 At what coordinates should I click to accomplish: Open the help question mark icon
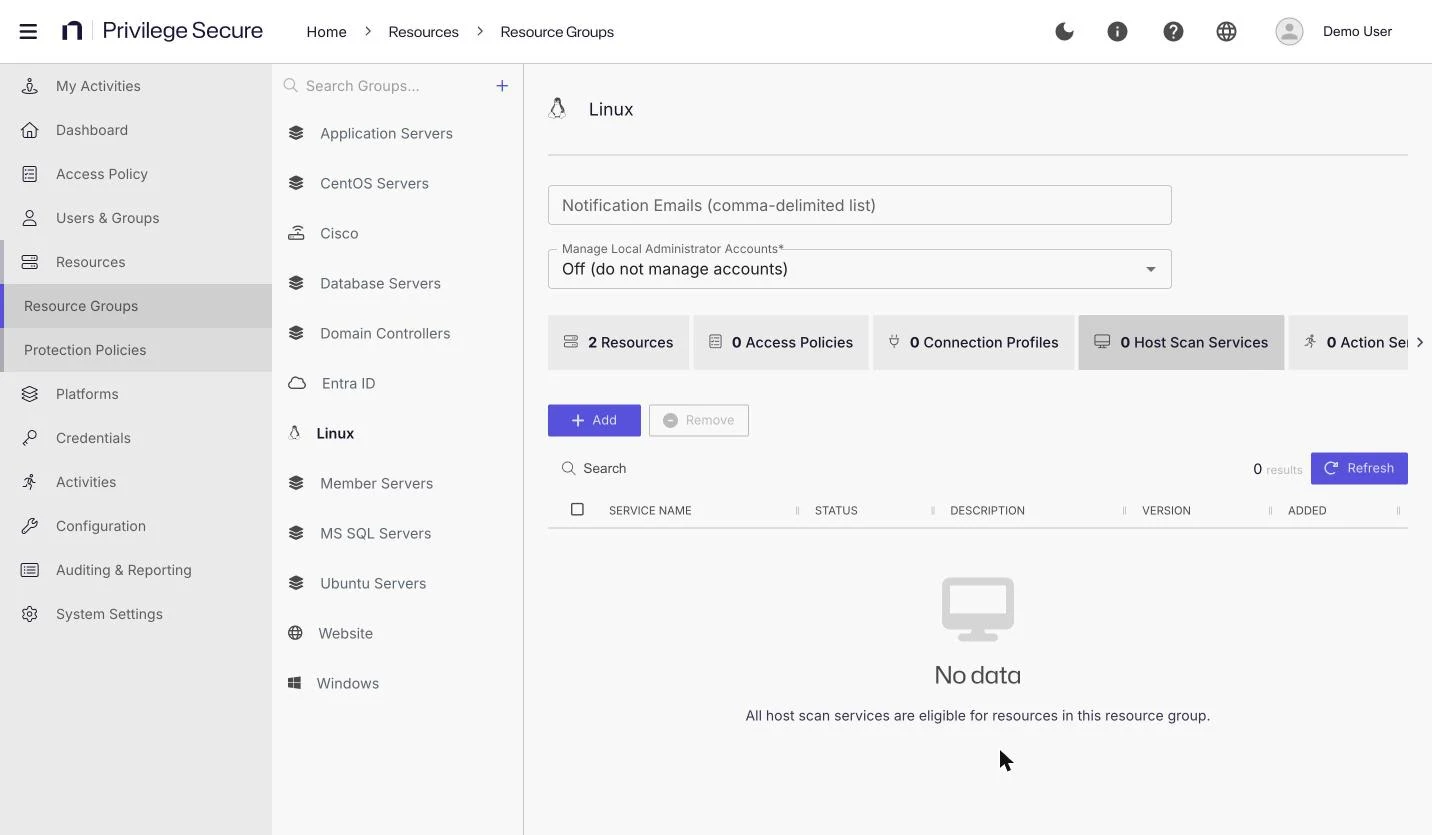[1173, 31]
